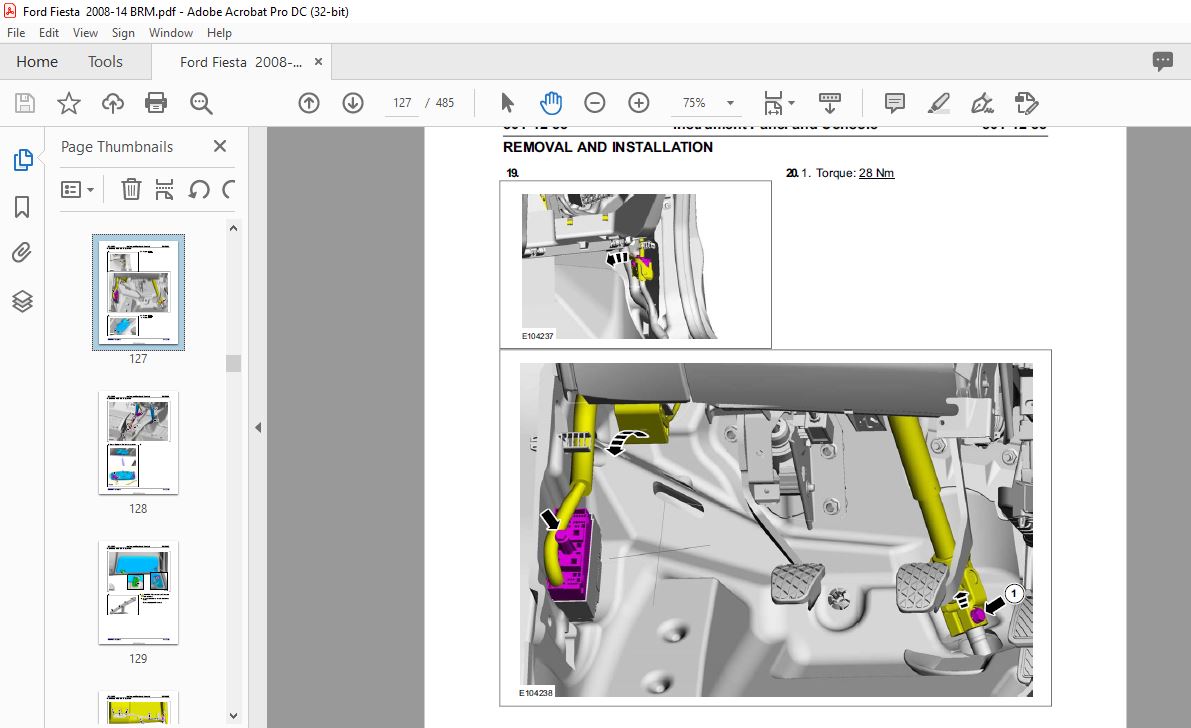Open the Bookmarks panel icon
1191x728 pixels.
pos(22,207)
